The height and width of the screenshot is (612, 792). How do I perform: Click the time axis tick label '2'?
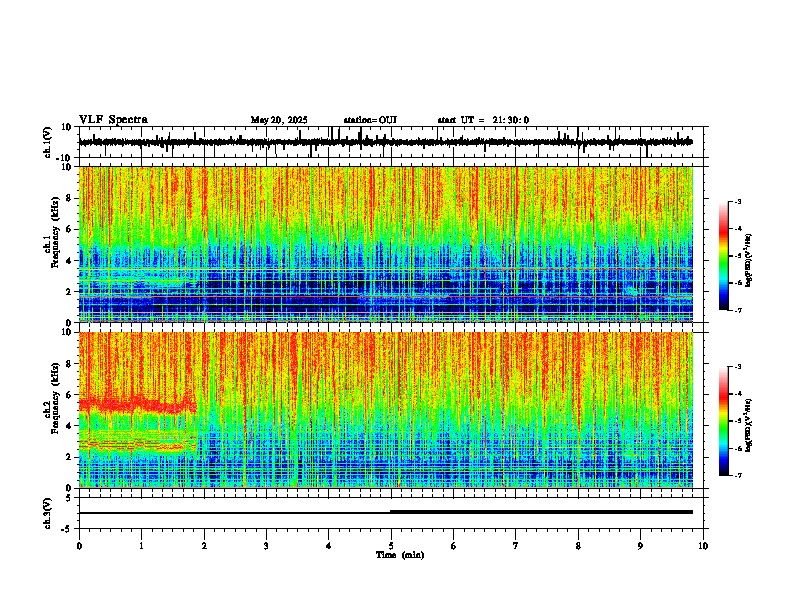[204, 546]
